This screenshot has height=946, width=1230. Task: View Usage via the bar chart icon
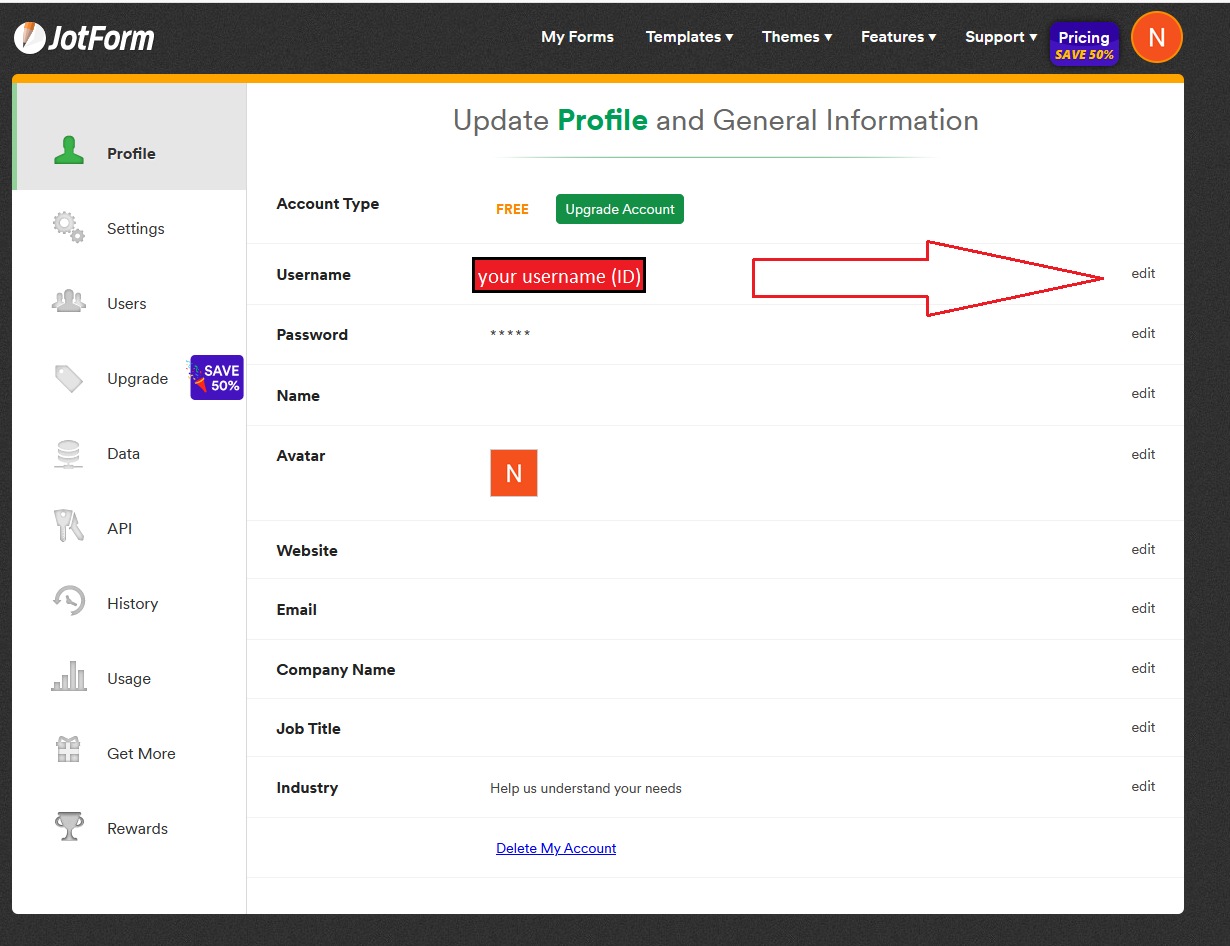pyautogui.click(x=68, y=675)
